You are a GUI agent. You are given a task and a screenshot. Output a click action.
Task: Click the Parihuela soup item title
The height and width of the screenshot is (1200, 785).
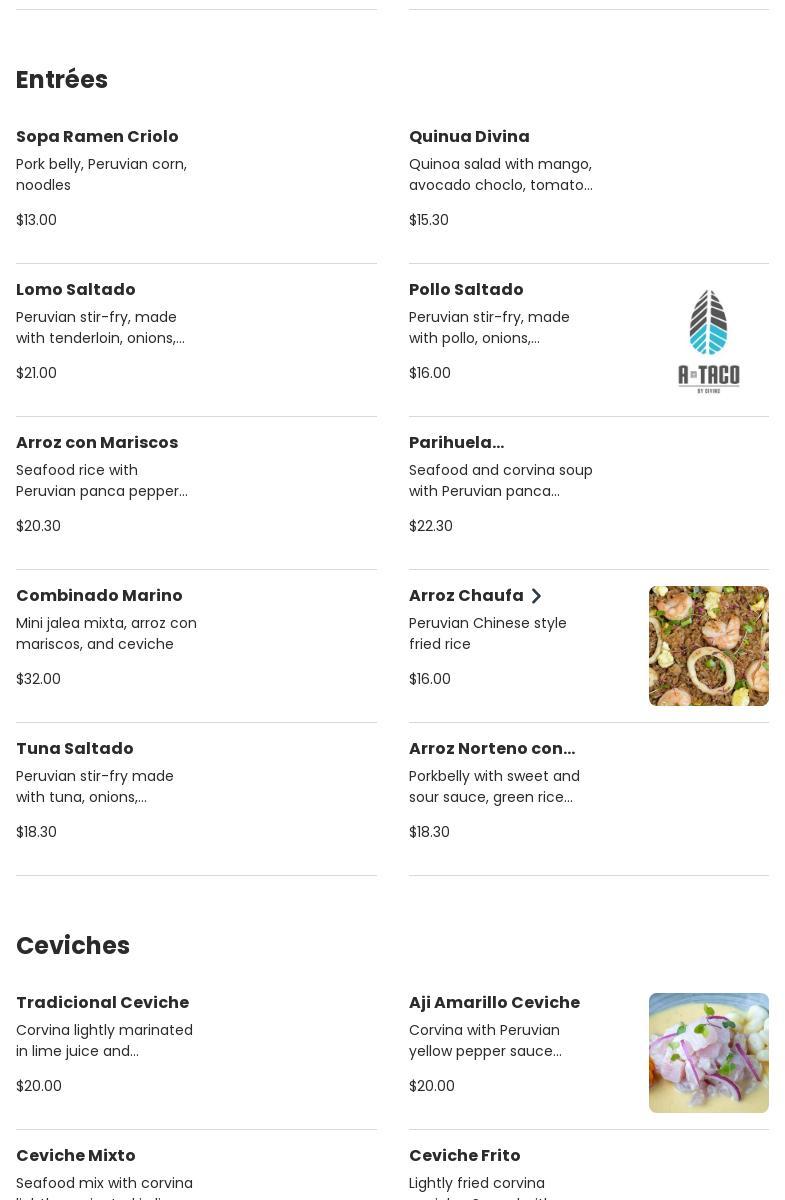click(x=456, y=443)
